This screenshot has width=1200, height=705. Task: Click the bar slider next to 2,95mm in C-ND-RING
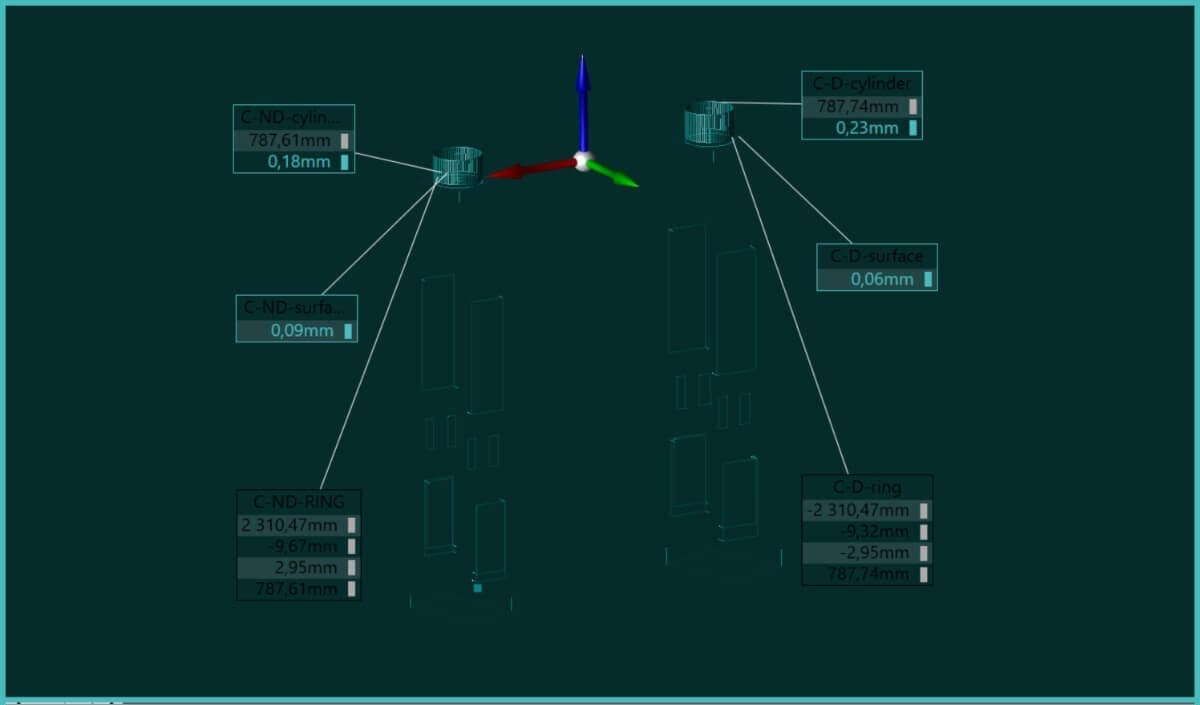click(352, 567)
